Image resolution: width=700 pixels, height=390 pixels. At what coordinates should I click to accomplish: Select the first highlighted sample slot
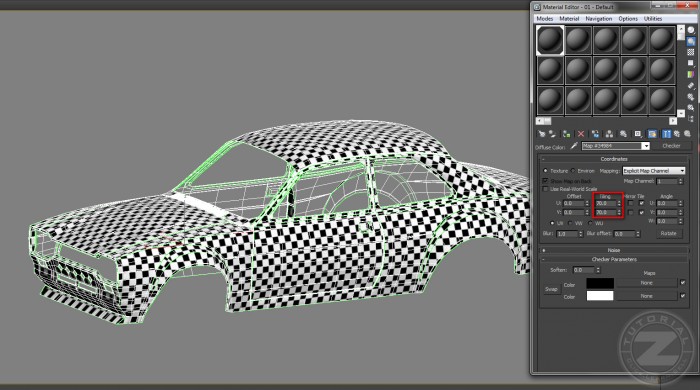[x=550, y=40]
